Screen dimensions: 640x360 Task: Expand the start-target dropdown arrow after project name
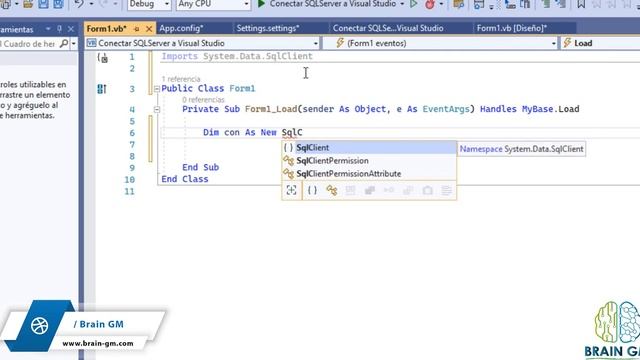(402, 4)
